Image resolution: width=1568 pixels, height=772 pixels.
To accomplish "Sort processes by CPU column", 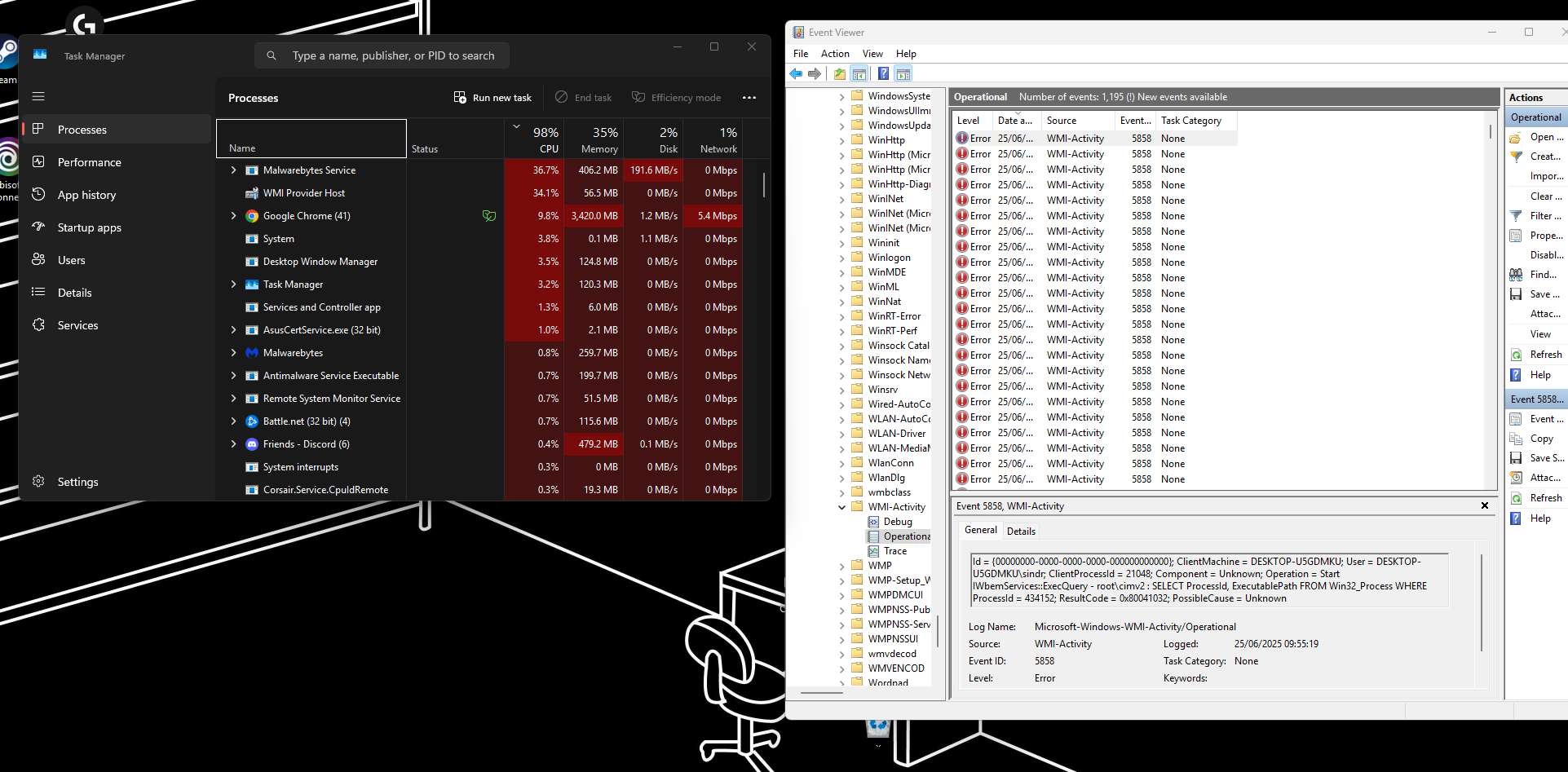I will (x=534, y=139).
